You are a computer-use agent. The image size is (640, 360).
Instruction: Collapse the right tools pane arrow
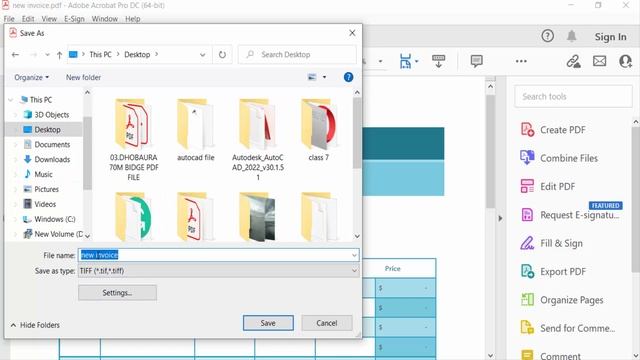[500, 218]
